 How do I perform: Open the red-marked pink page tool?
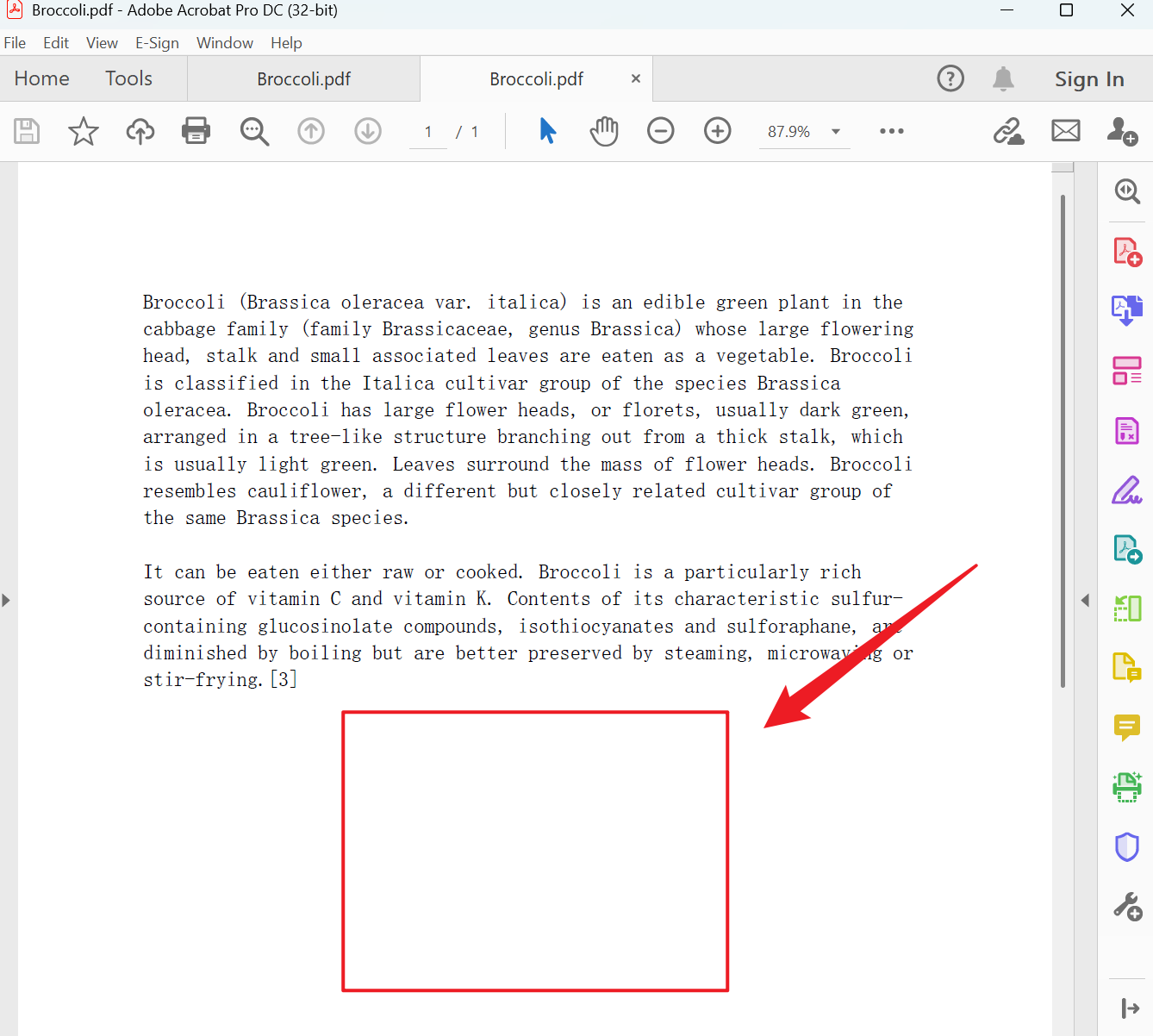click(1127, 430)
